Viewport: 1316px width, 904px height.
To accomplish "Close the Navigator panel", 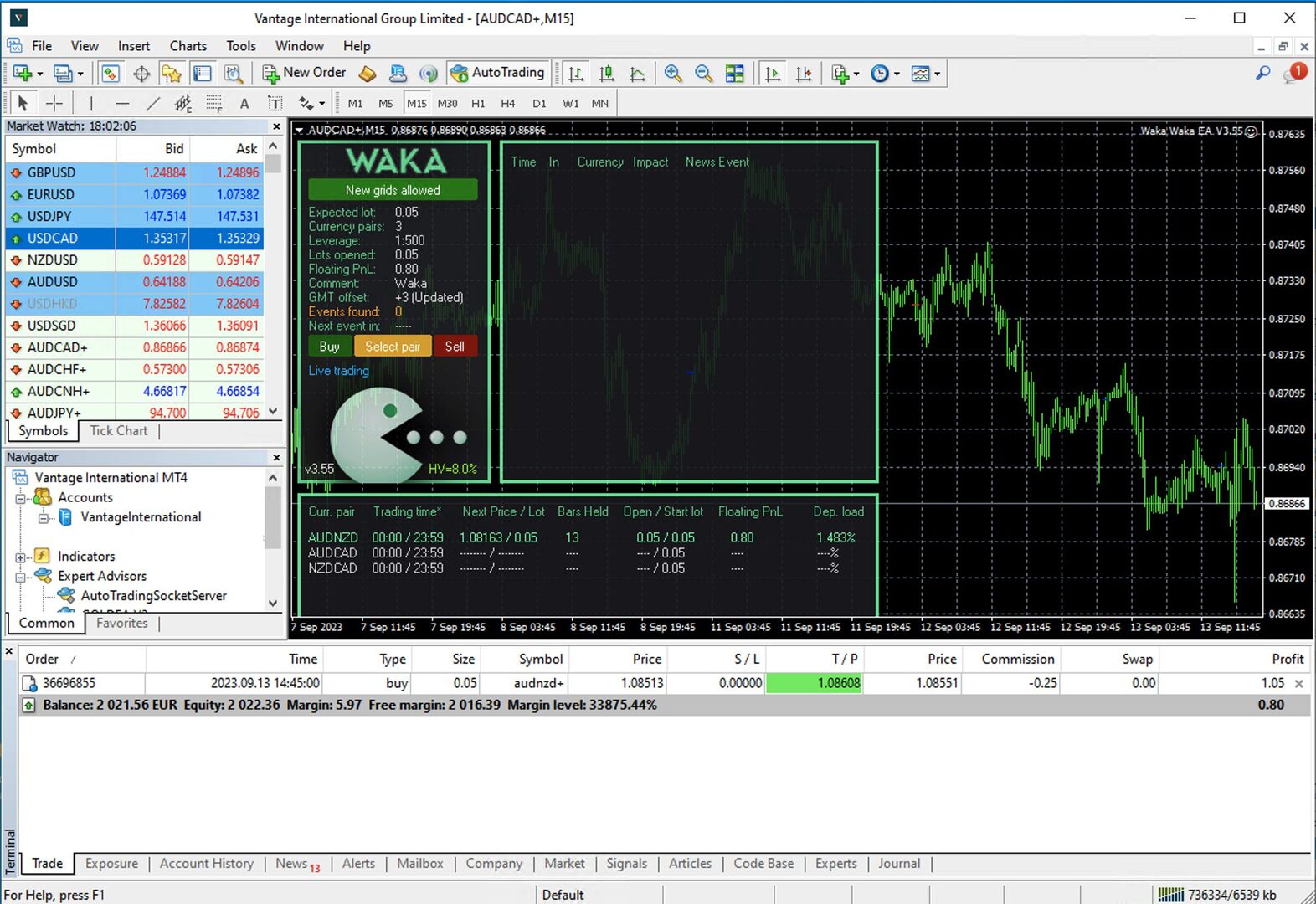I will pyautogui.click(x=276, y=458).
